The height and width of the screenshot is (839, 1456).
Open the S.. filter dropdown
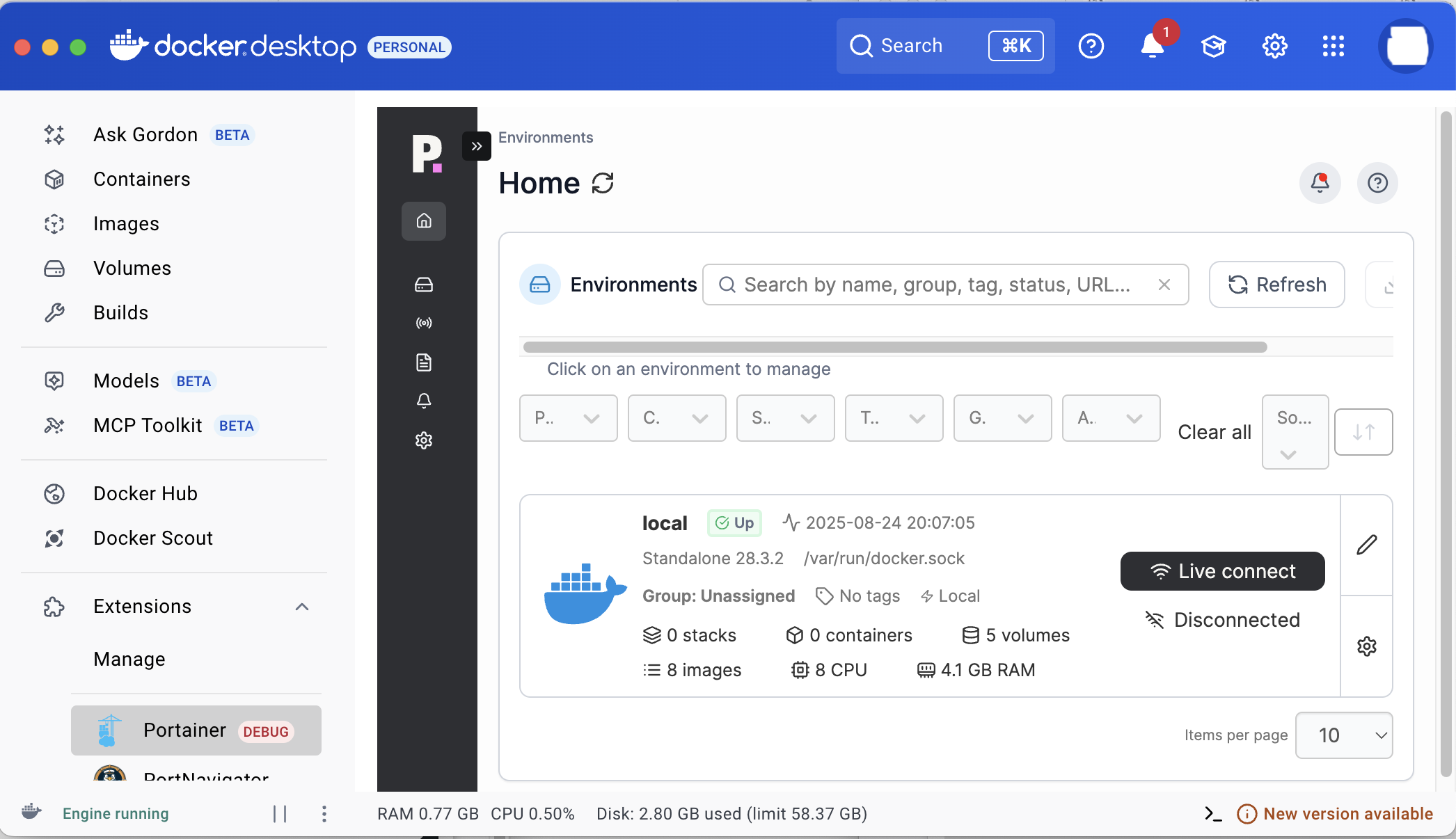point(786,418)
